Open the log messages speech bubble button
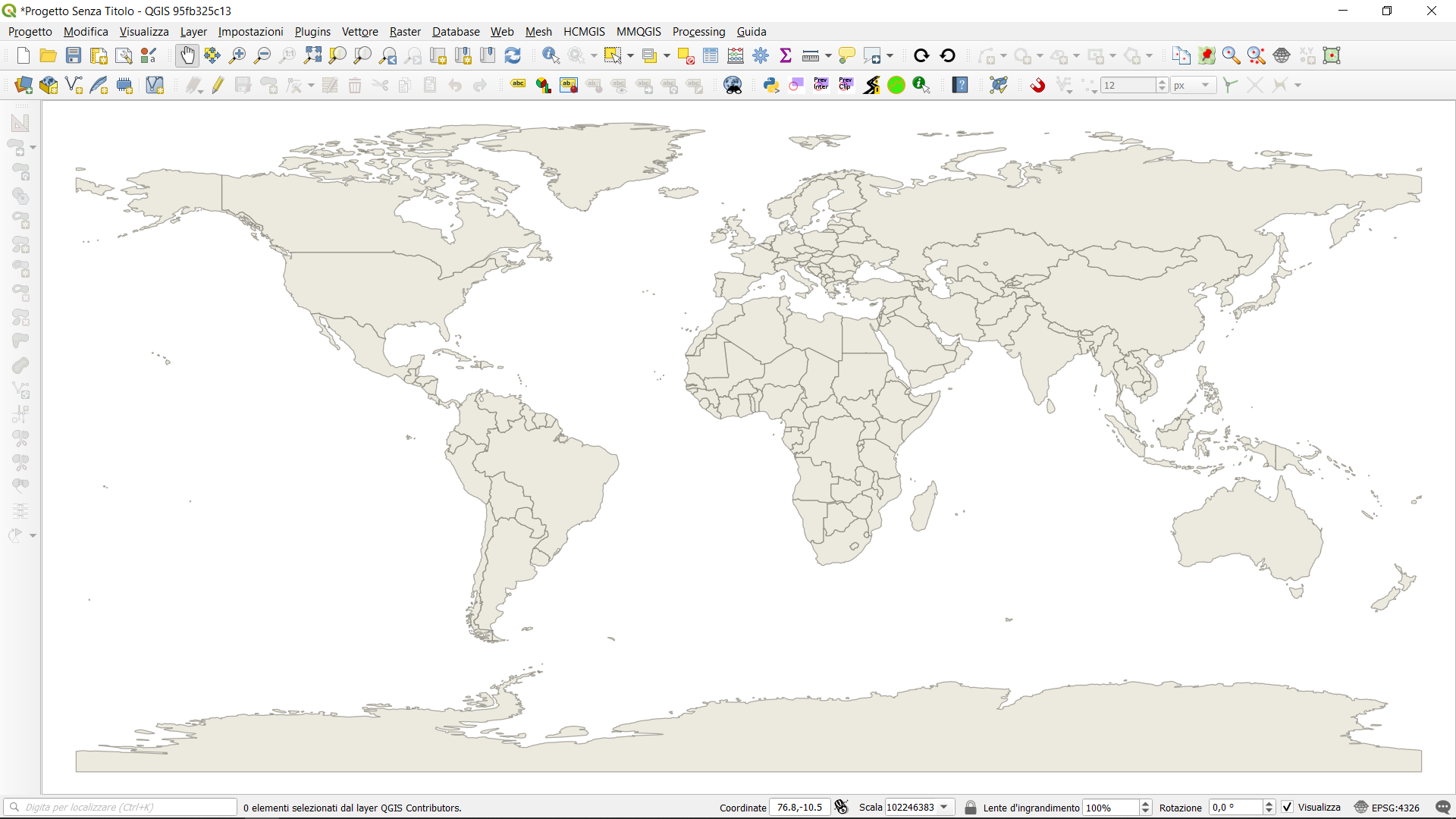The width and height of the screenshot is (1456, 819). pyautogui.click(x=1443, y=807)
